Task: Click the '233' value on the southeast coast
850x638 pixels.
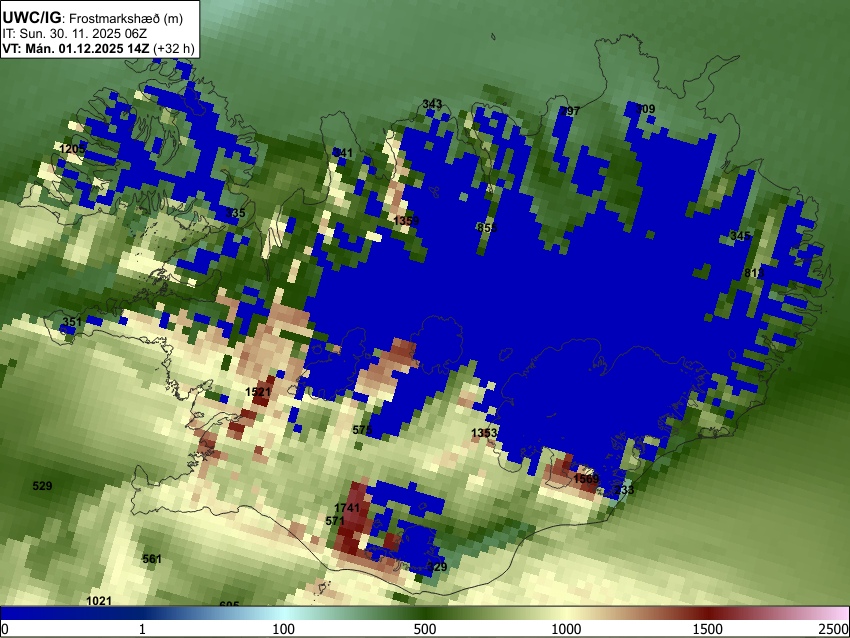Action: click(x=624, y=490)
